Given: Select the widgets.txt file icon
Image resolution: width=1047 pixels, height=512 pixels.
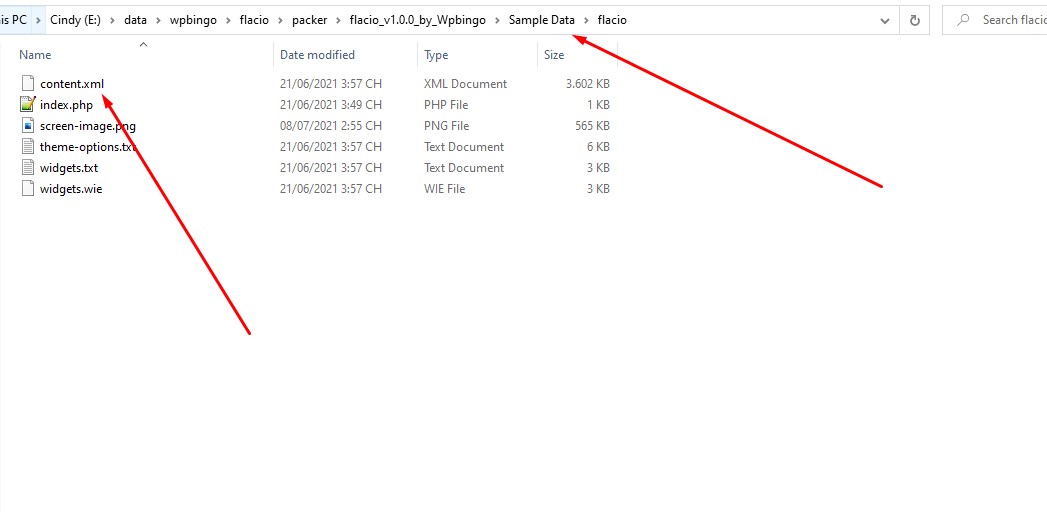Looking at the screenshot, I should (27, 168).
